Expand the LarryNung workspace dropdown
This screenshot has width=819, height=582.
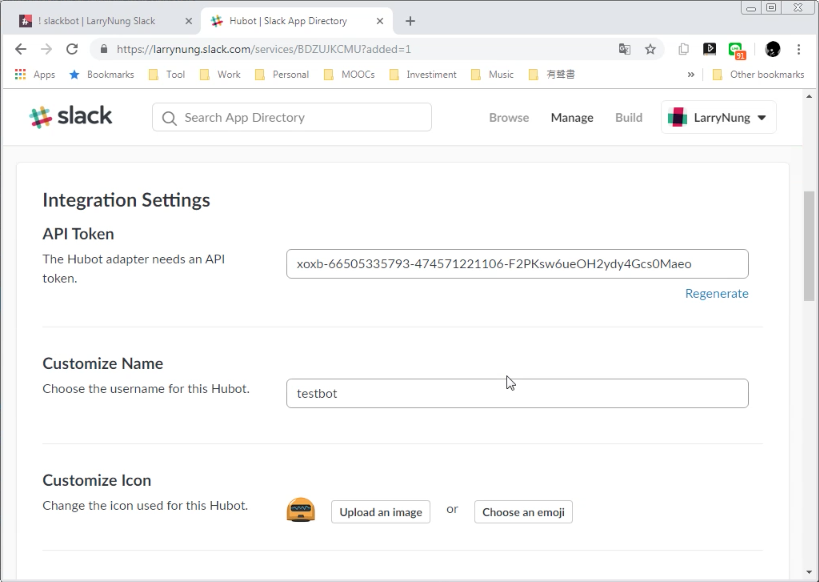tap(718, 117)
